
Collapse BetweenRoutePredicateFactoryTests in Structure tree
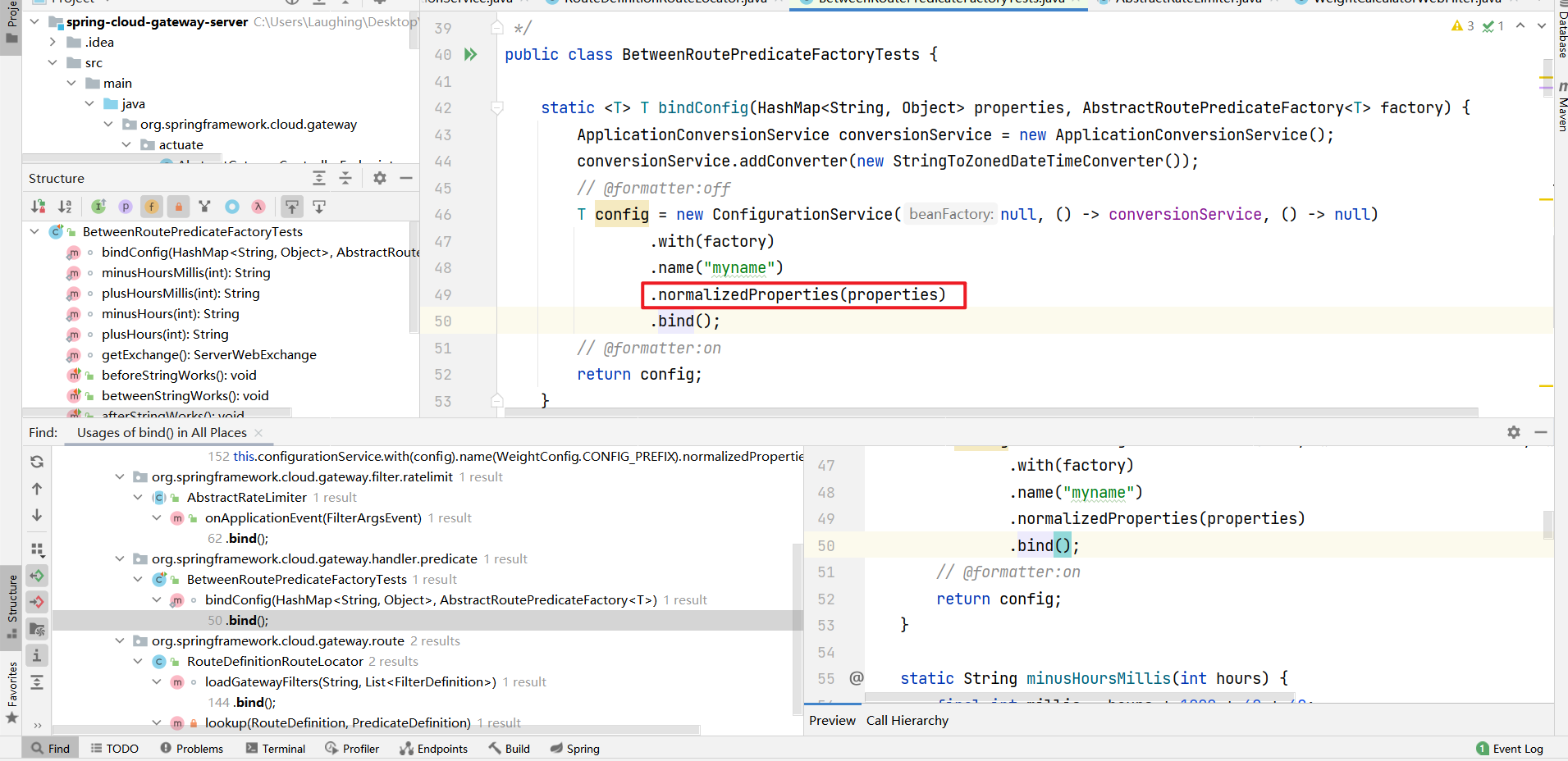point(34,231)
